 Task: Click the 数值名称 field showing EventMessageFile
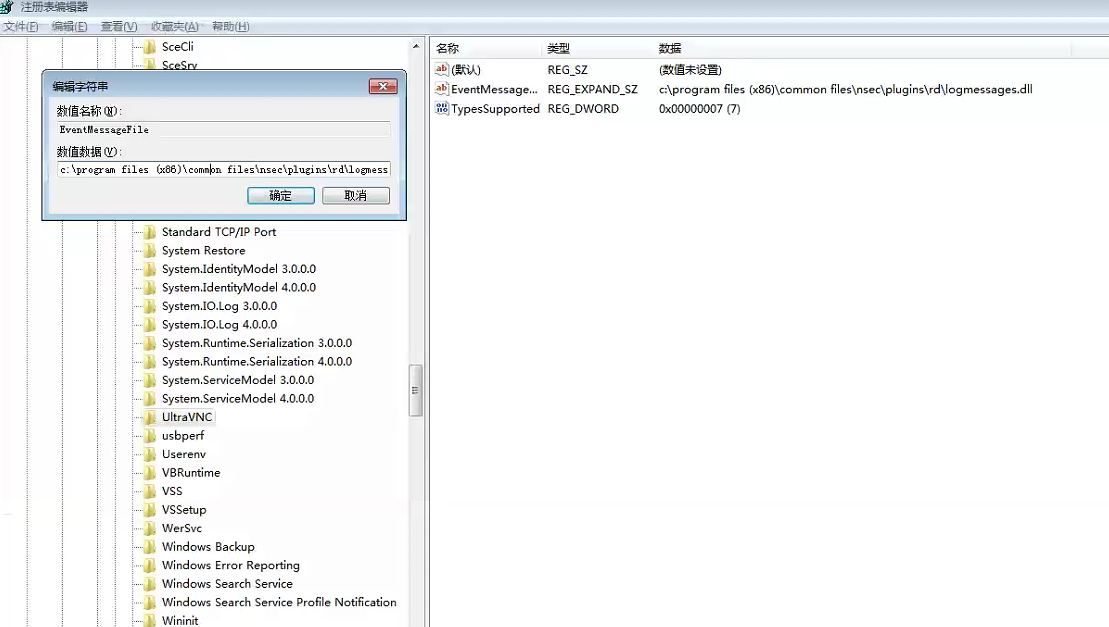[223, 129]
